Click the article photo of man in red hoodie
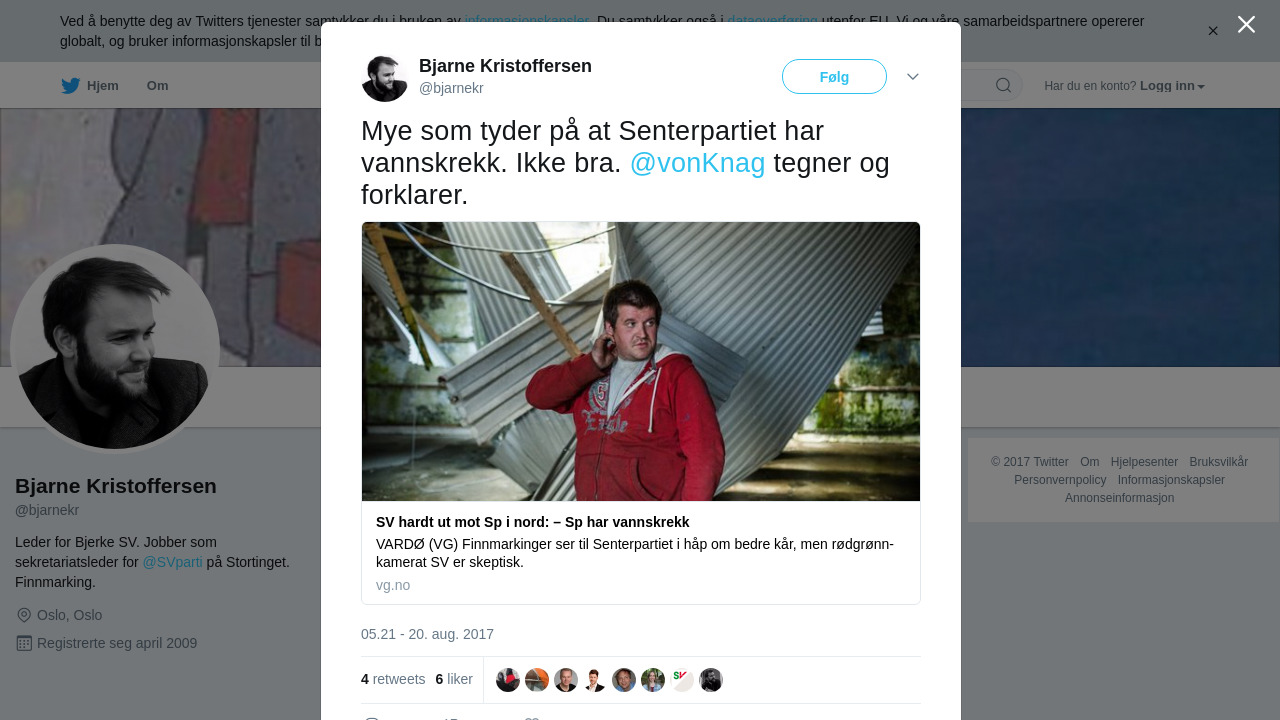 641,361
